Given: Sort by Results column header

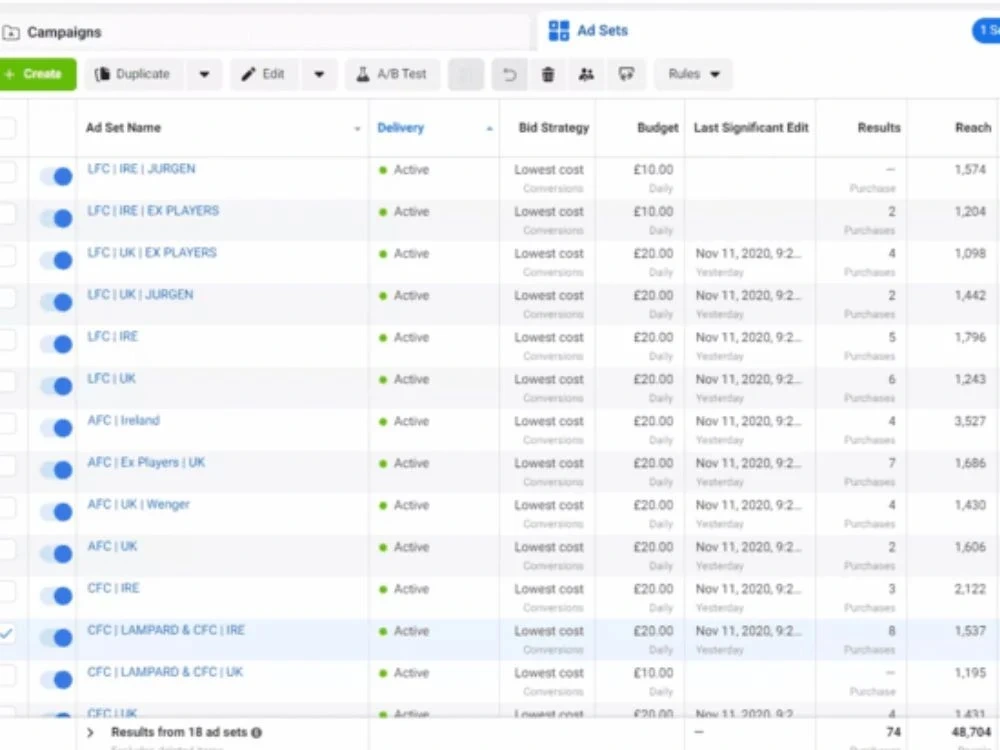Looking at the screenshot, I should point(879,128).
